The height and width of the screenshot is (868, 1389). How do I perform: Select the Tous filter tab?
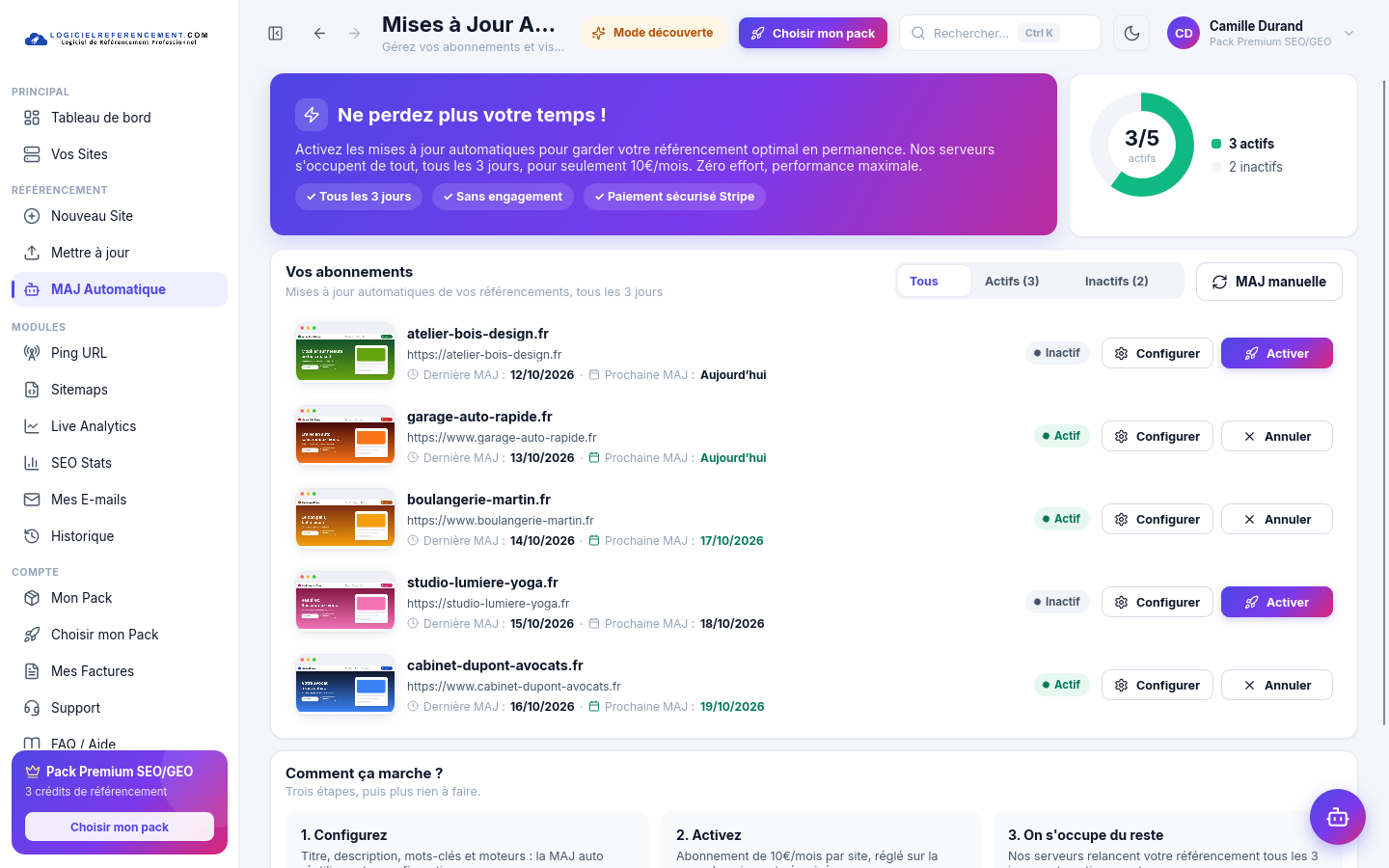pos(934,282)
